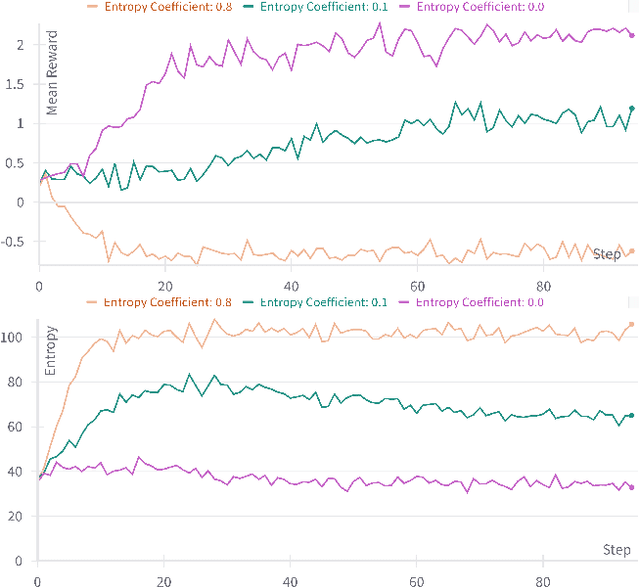
Task: Click green endpoint dot in Mean Reward chart
Action: point(631,108)
